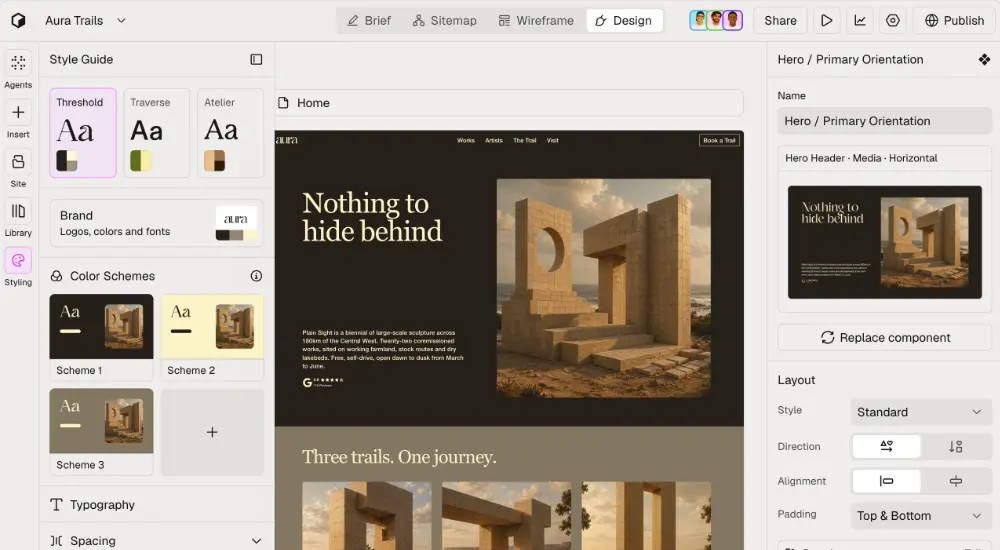Open the Style Standard dropdown
This screenshot has height=550, width=1000.
tap(920, 412)
